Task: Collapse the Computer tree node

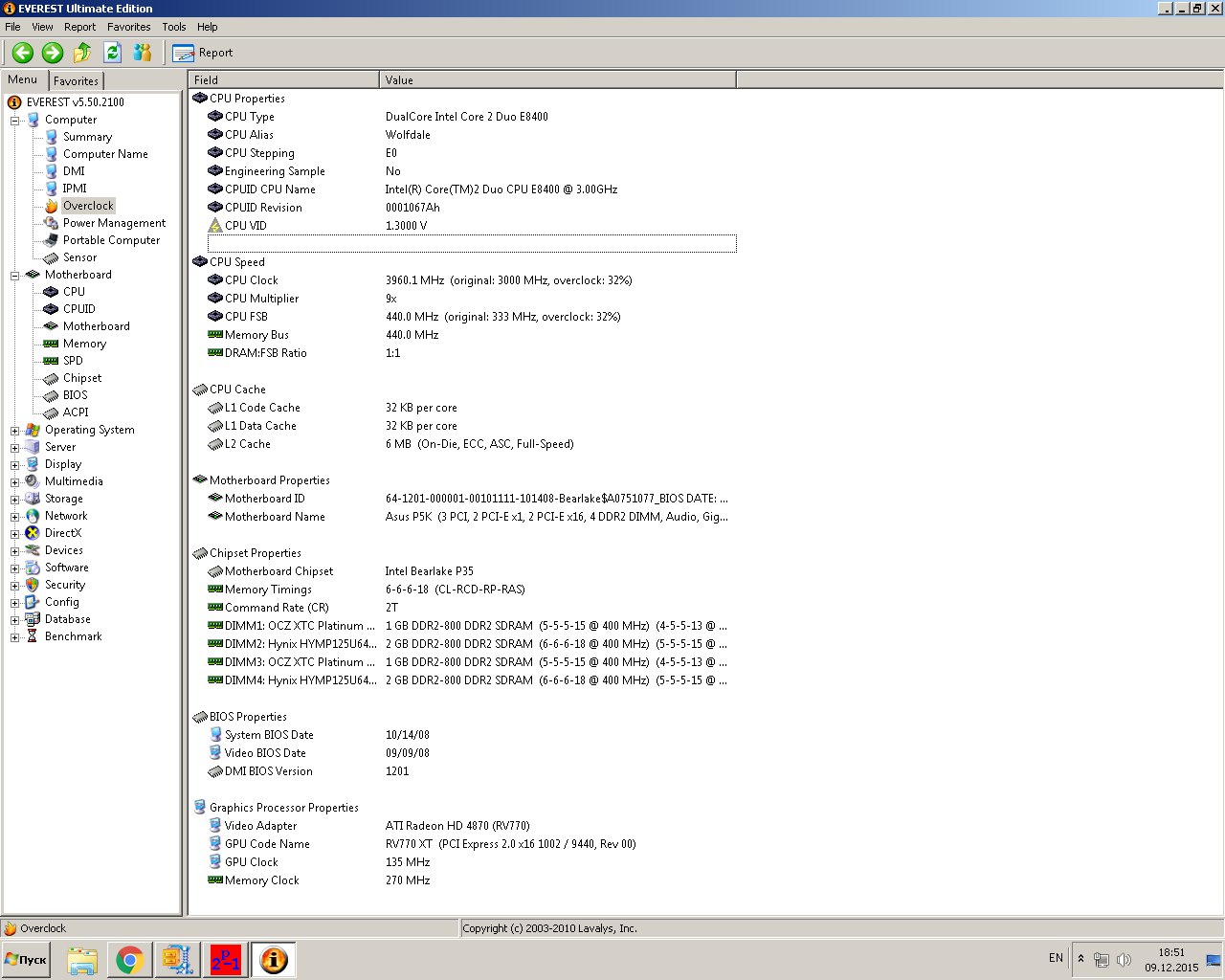Action: pyautogui.click(x=15, y=121)
